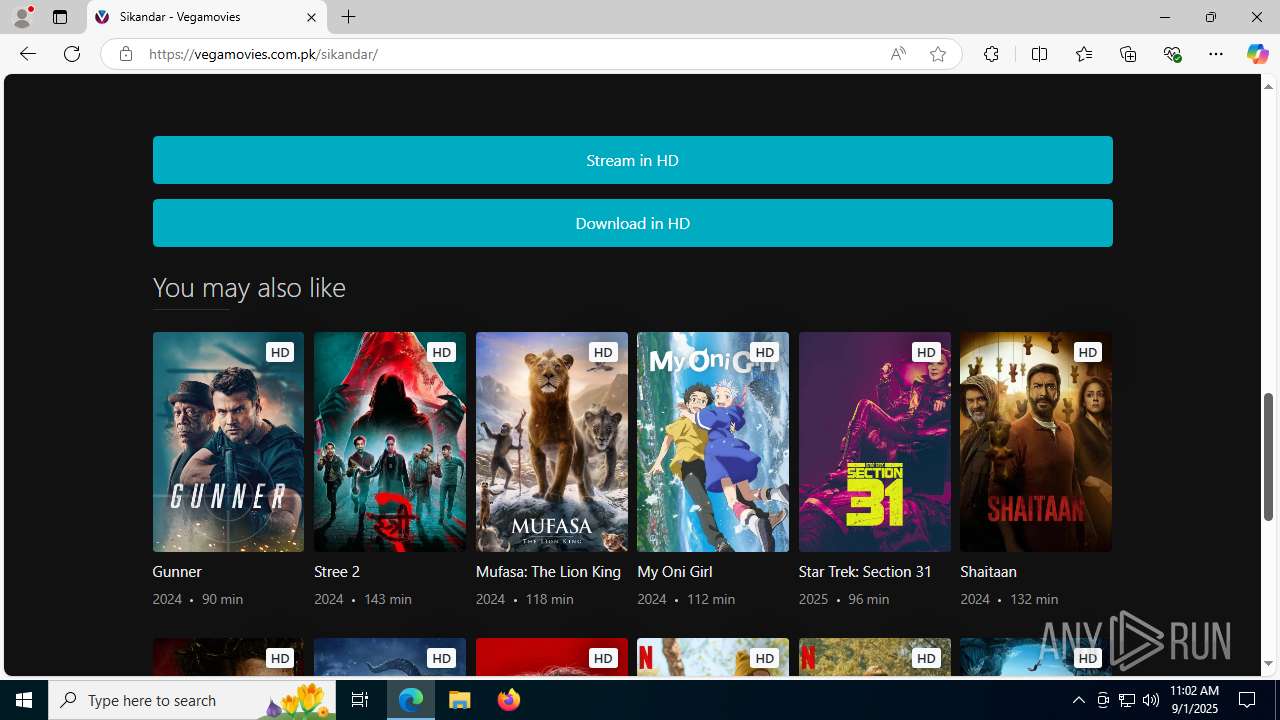The height and width of the screenshot is (720, 1280).
Task: Open the Gunner title link
Action: (177, 572)
